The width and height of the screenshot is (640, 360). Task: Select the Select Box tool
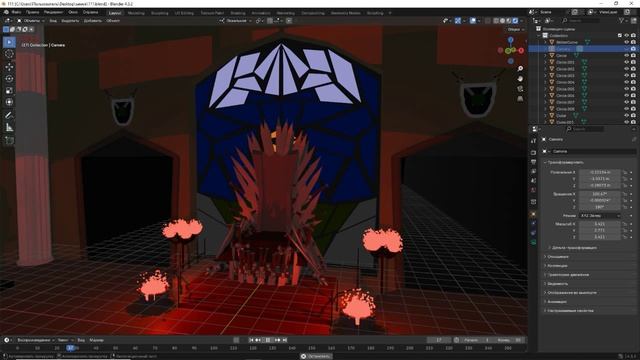(9, 42)
